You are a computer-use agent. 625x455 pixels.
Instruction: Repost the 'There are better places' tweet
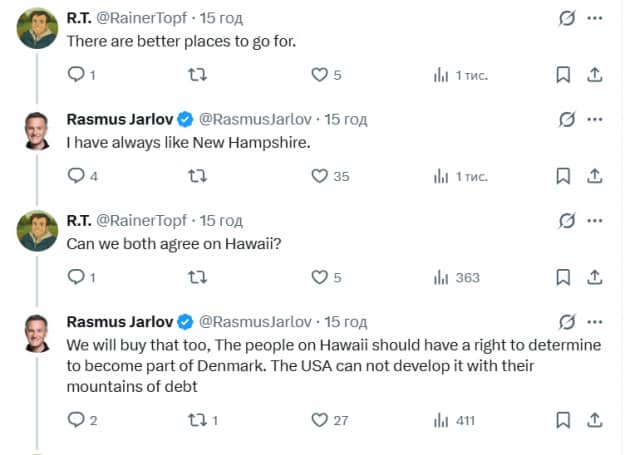(198, 75)
